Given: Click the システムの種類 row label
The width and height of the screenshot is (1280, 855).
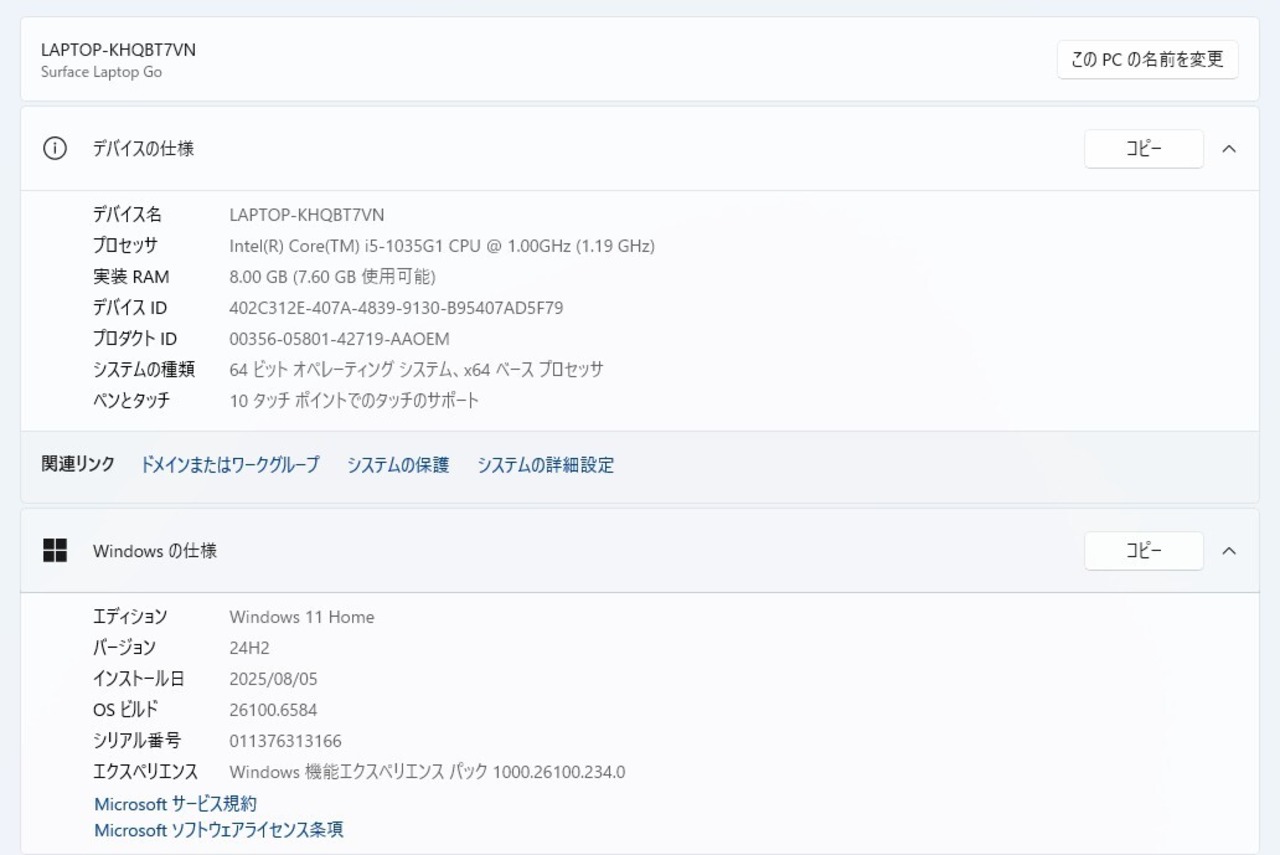Looking at the screenshot, I should click(144, 369).
